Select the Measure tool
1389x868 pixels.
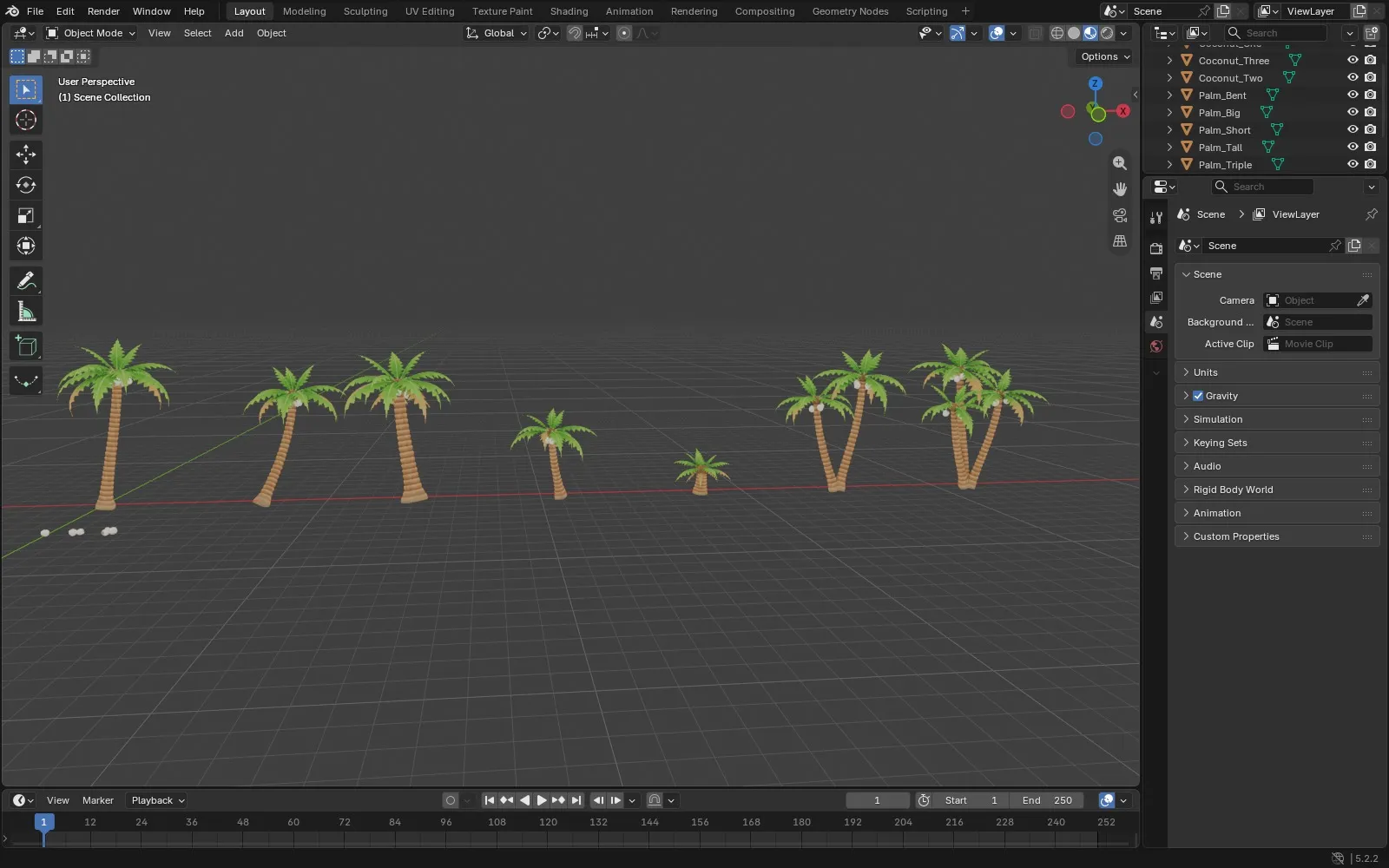[x=26, y=312]
